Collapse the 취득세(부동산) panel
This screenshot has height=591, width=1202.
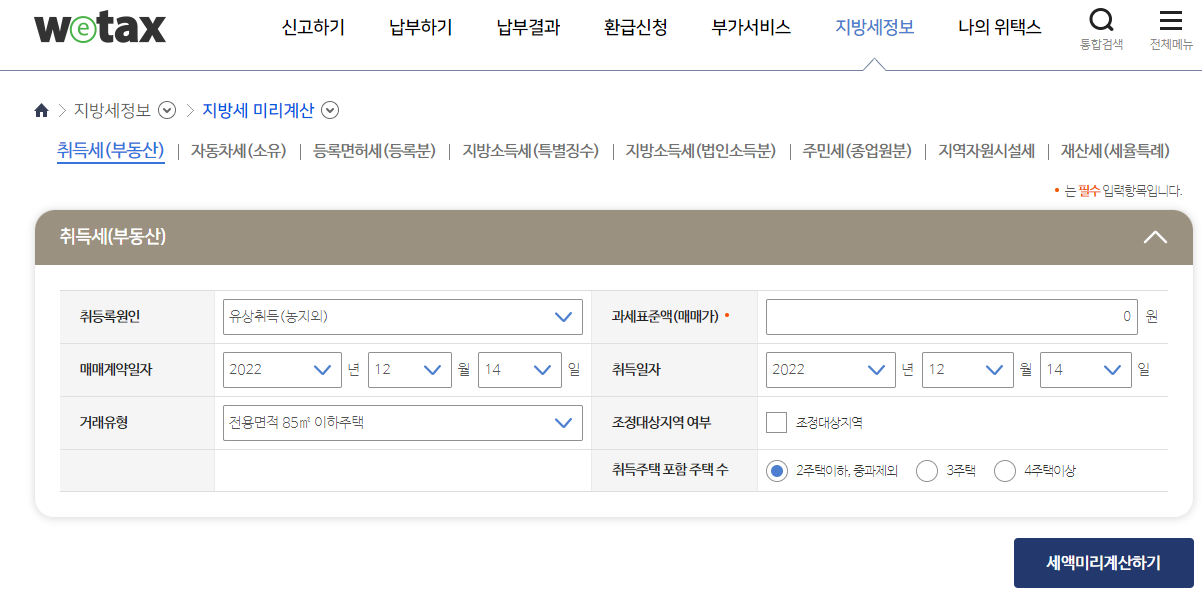click(1156, 237)
